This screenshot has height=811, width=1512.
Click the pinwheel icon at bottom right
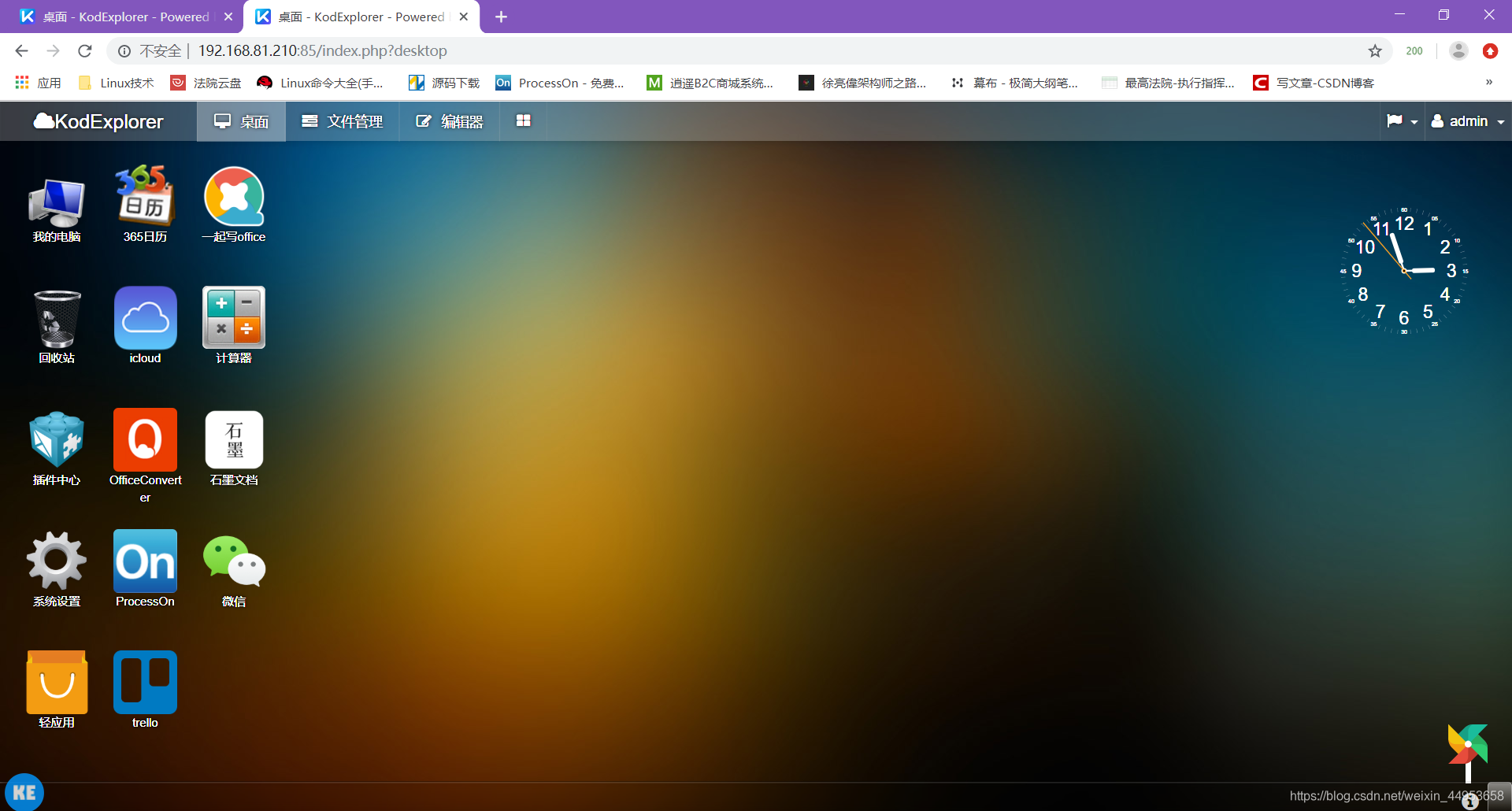pyautogui.click(x=1468, y=752)
